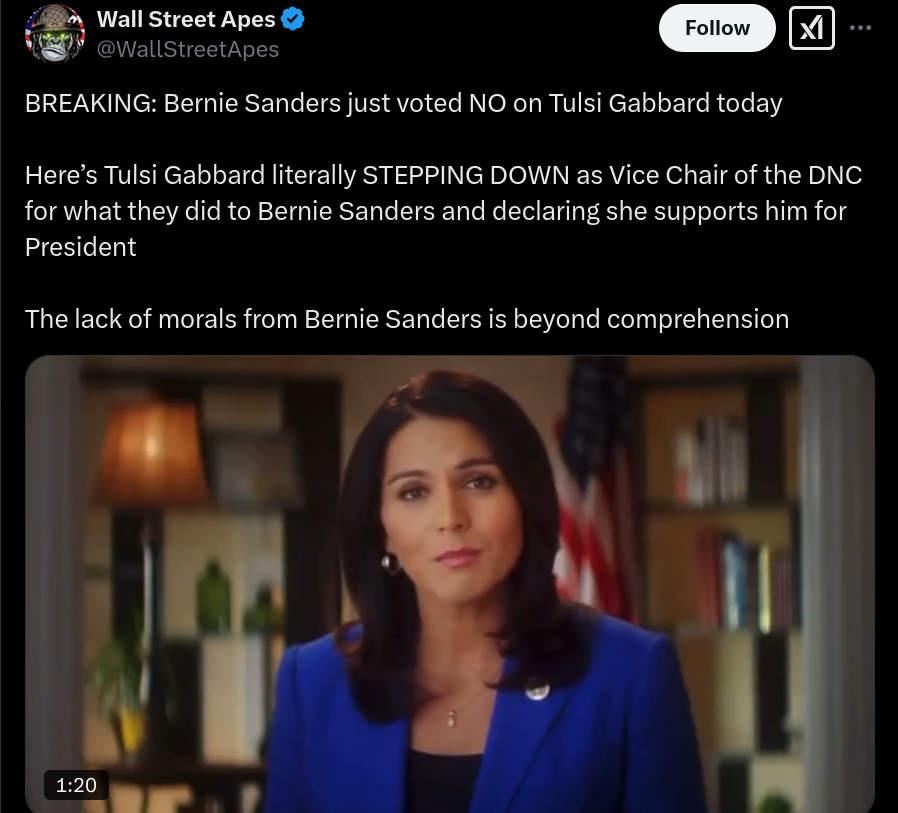This screenshot has height=813, width=898.
Task: Open the Grok icon beside Follow
Action: 812,27
